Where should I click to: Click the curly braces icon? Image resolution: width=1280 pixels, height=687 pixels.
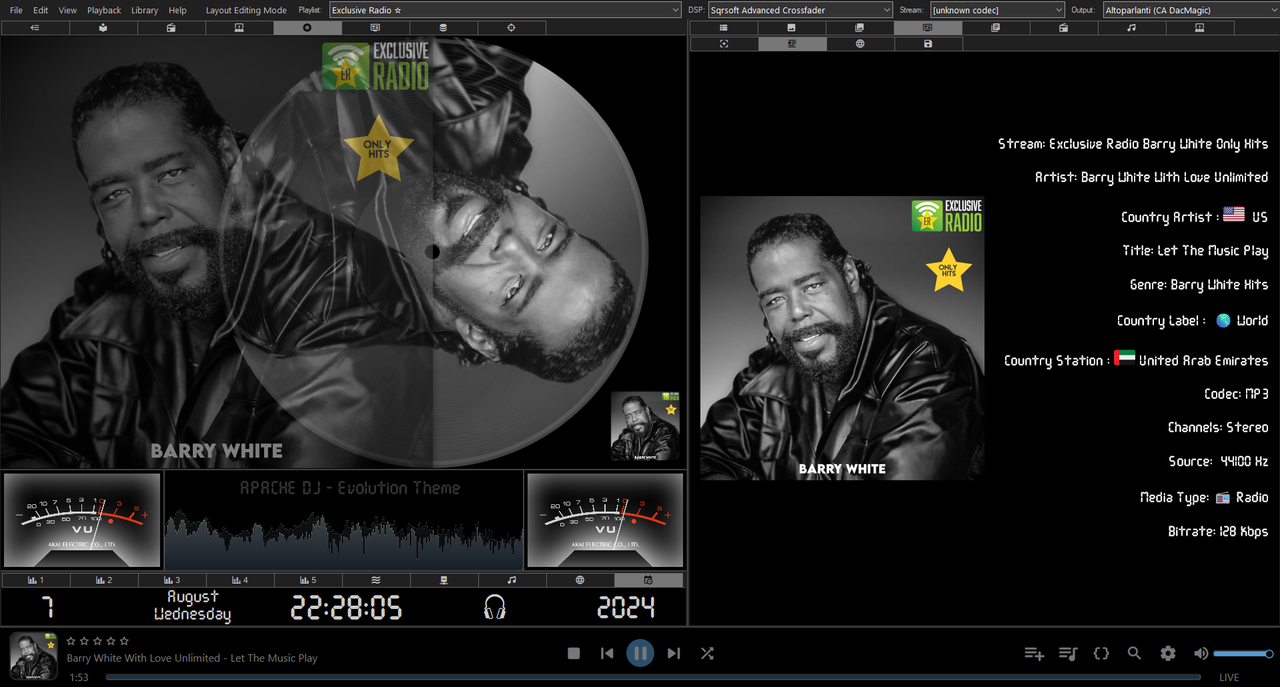[x=1101, y=653]
